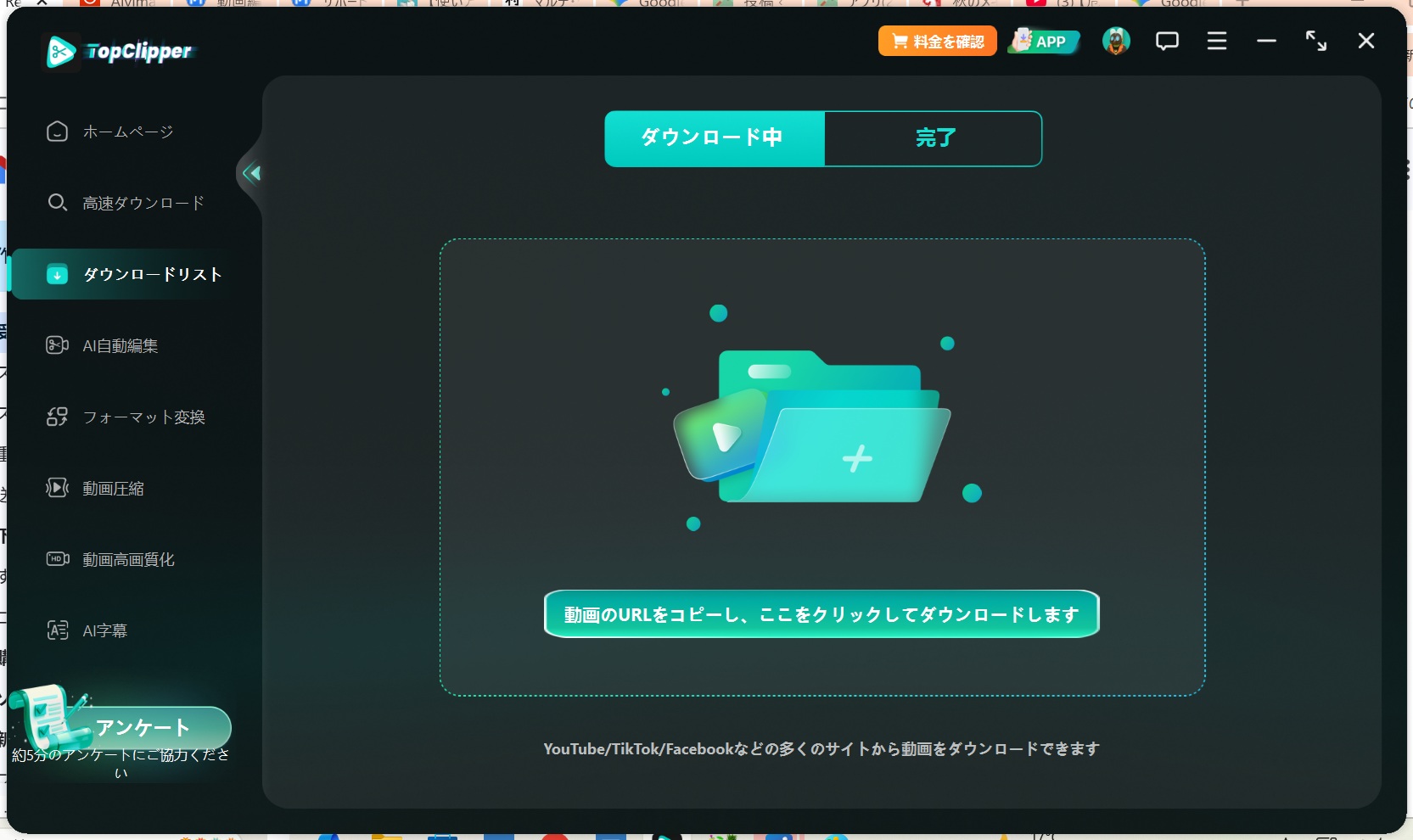Open the user profile avatar
This screenshot has height=840, width=1413.
click(1115, 41)
